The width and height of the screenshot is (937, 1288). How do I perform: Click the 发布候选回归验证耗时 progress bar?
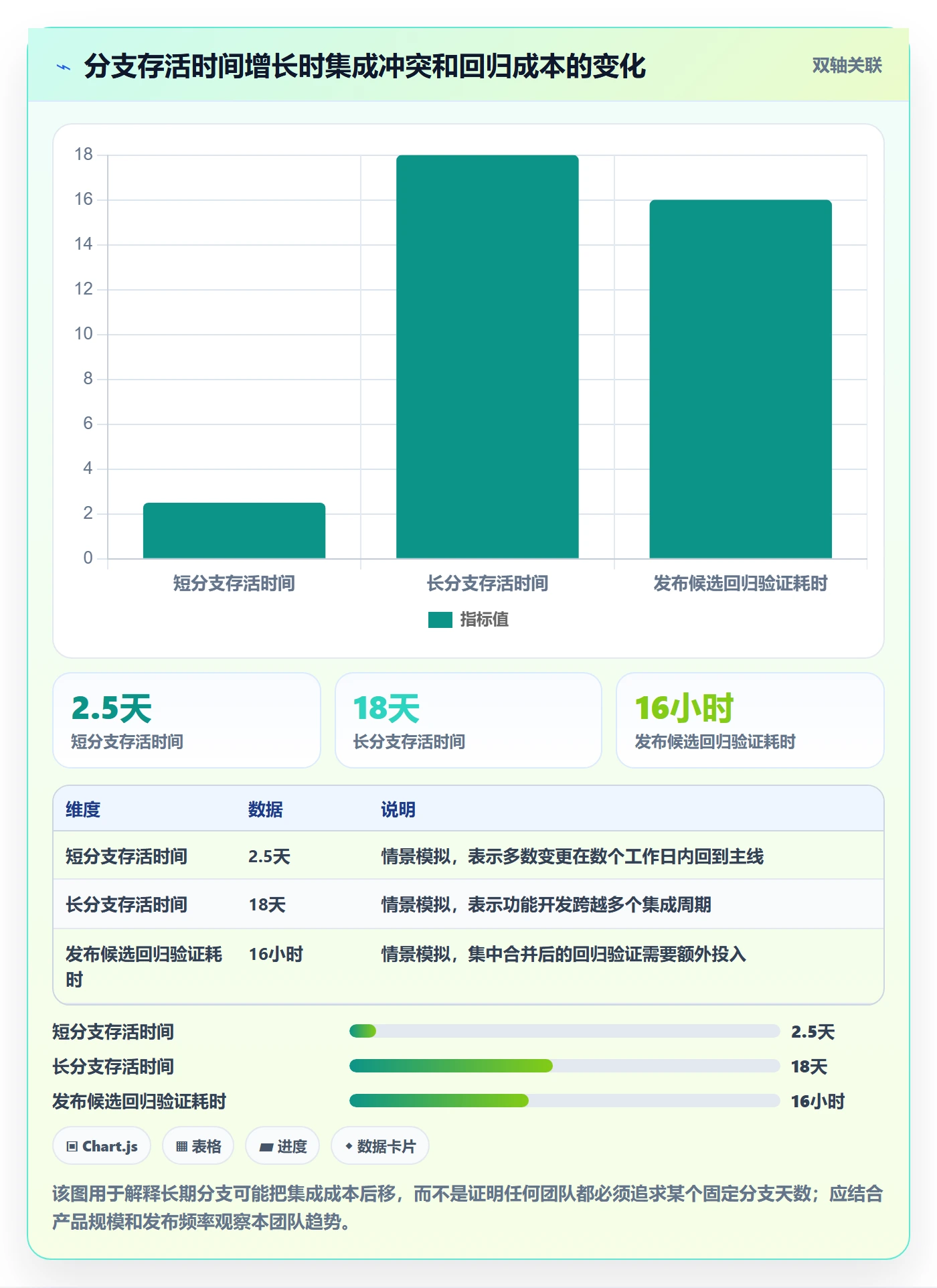(x=564, y=1101)
